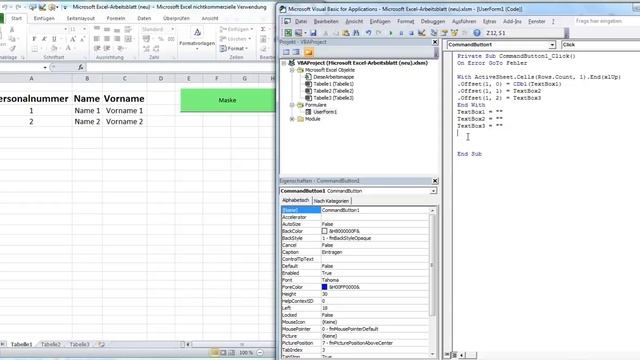Screen dimensions: 640x360
Task: Click the green Maske button in Excel
Action: coord(228,100)
